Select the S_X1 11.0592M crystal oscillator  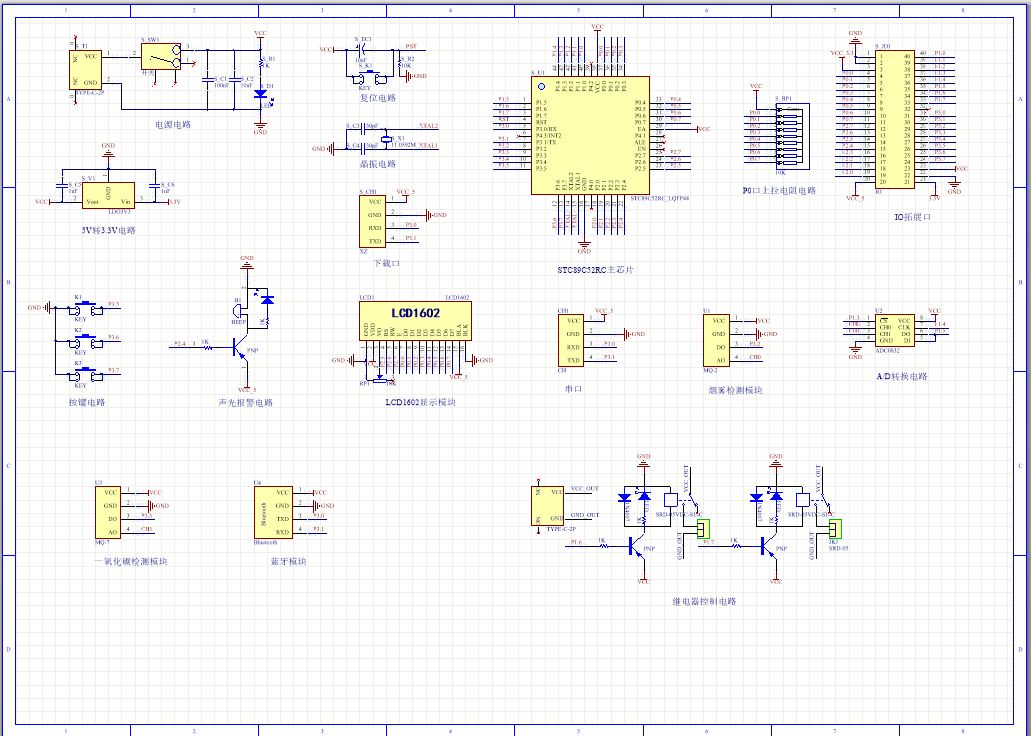pyautogui.click(x=391, y=139)
